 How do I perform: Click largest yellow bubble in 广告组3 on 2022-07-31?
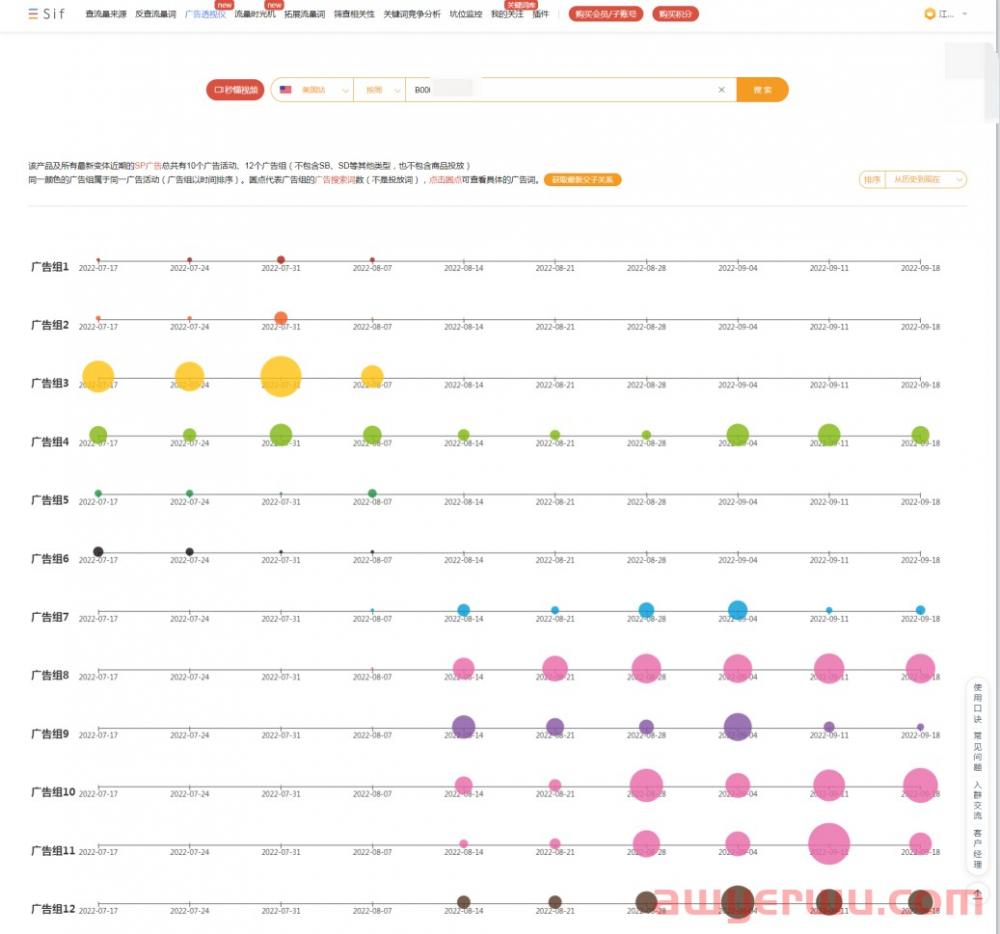point(281,376)
